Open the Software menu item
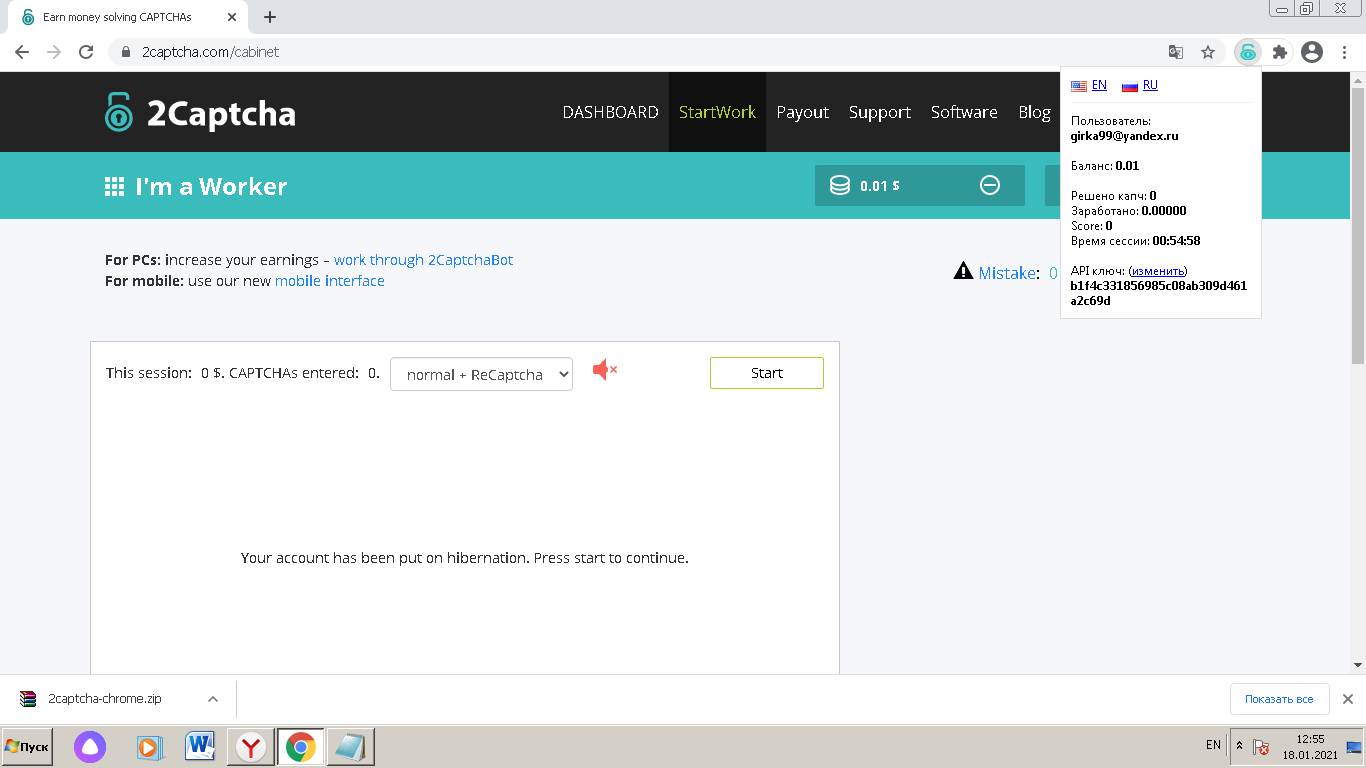The height and width of the screenshot is (768, 1366). (964, 112)
